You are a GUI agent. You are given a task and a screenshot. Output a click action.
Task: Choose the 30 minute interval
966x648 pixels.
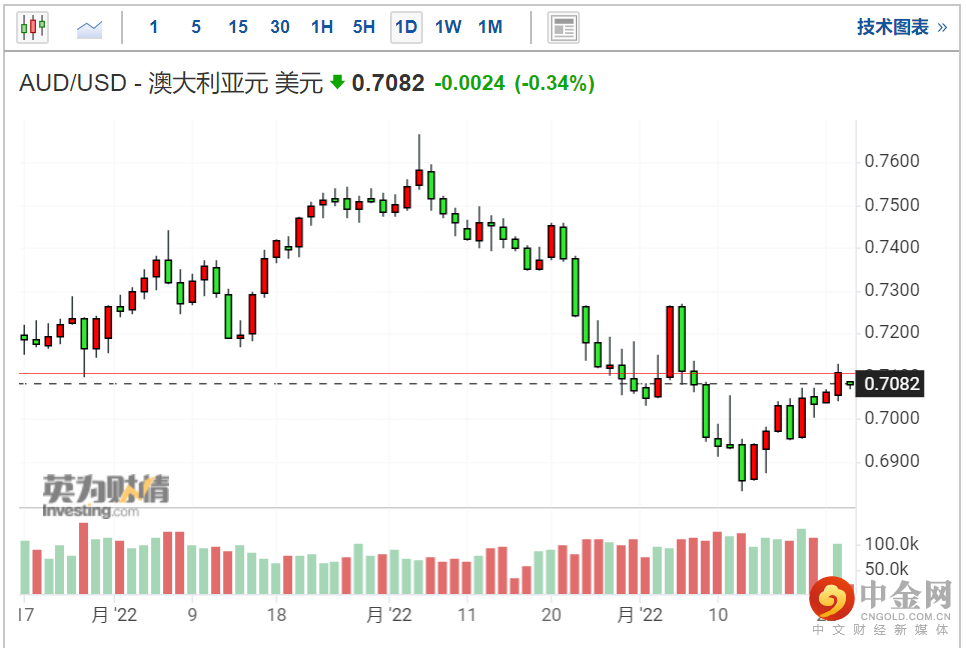(280, 27)
